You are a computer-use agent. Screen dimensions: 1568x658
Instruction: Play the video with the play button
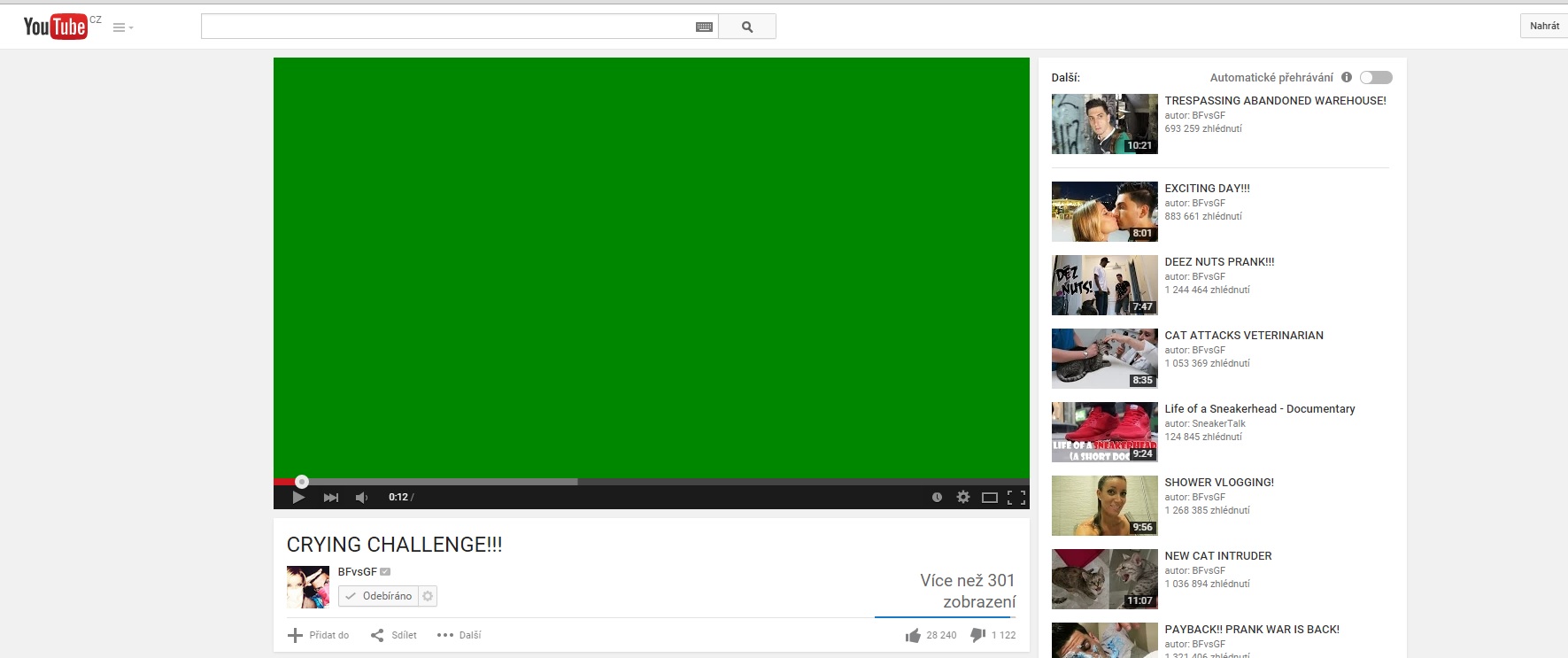298,497
